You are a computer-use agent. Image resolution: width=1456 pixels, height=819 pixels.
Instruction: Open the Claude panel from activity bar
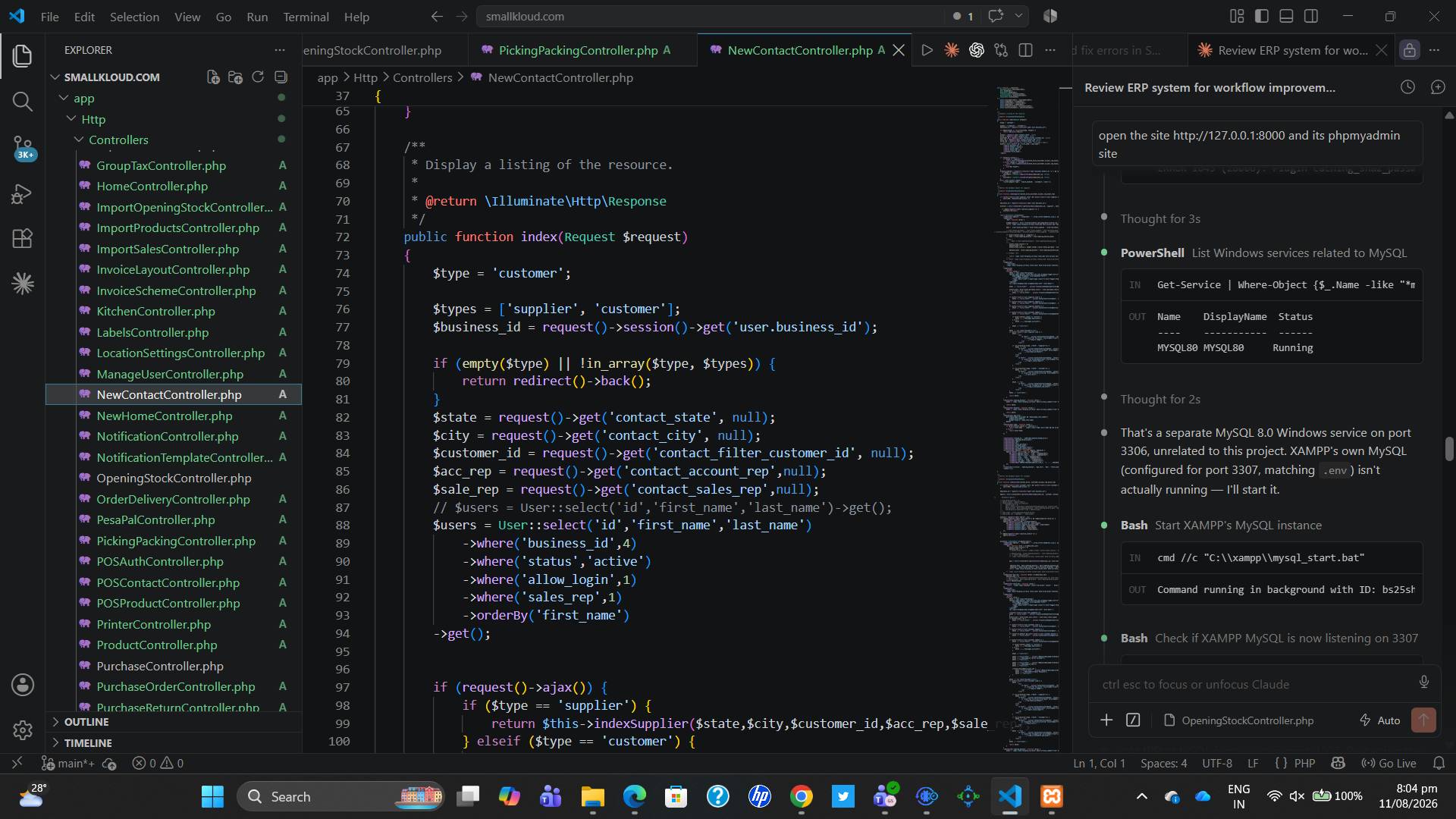click(x=23, y=284)
